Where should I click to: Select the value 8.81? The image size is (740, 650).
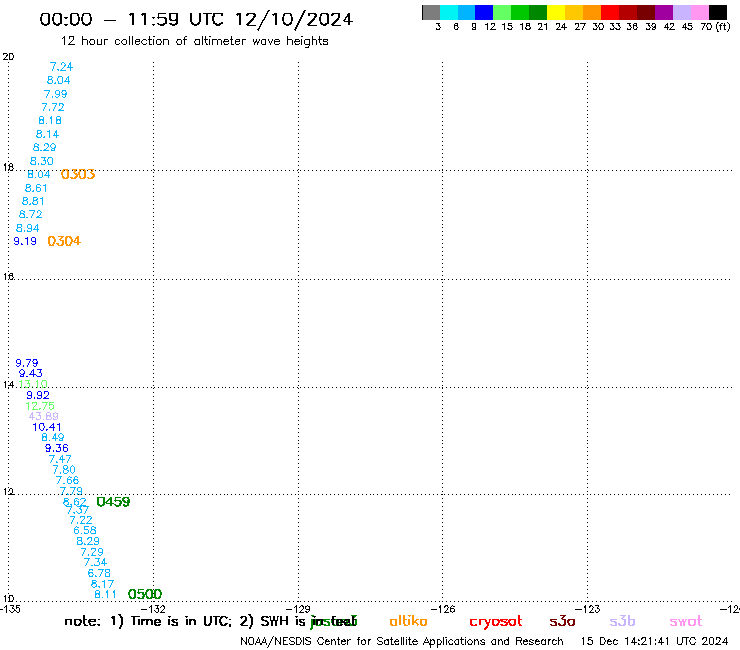(33, 201)
